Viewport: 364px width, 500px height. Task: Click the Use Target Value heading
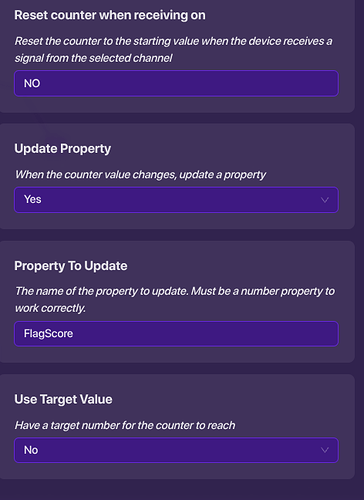coord(63,399)
